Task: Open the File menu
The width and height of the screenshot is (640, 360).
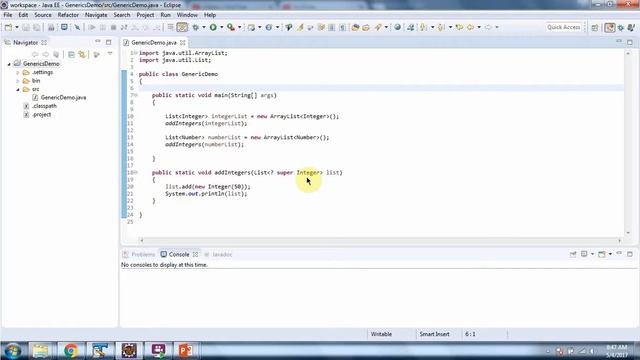Action: [8, 15]
